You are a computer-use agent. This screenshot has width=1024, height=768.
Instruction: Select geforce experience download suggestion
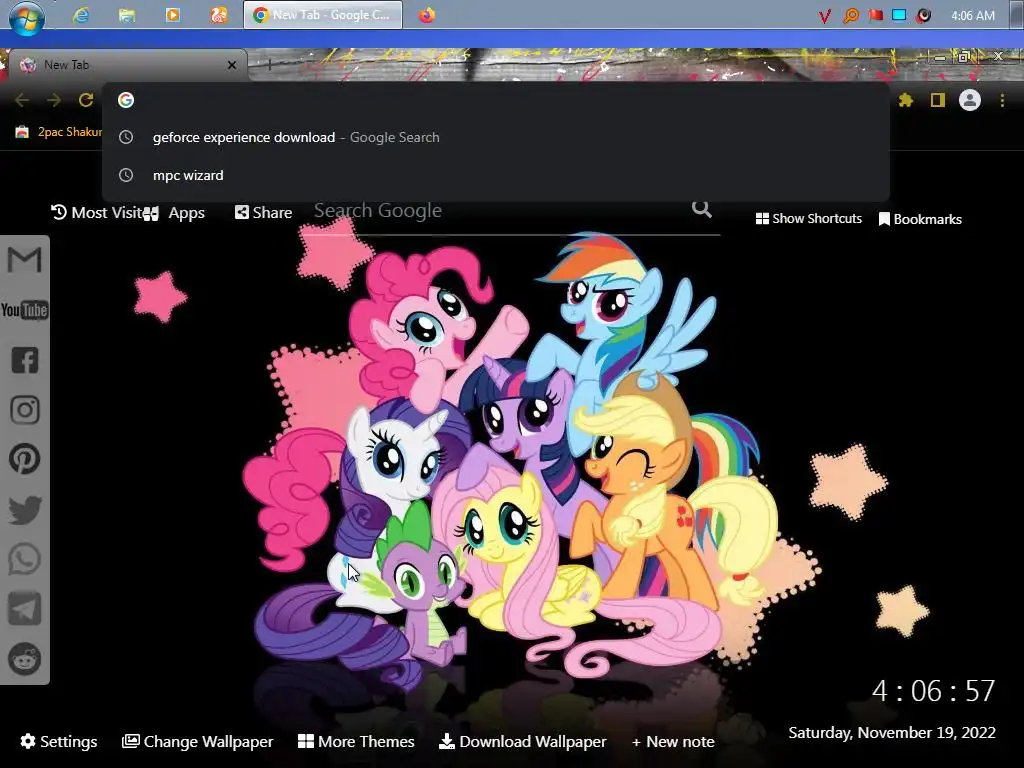click(x=496, y=137)
